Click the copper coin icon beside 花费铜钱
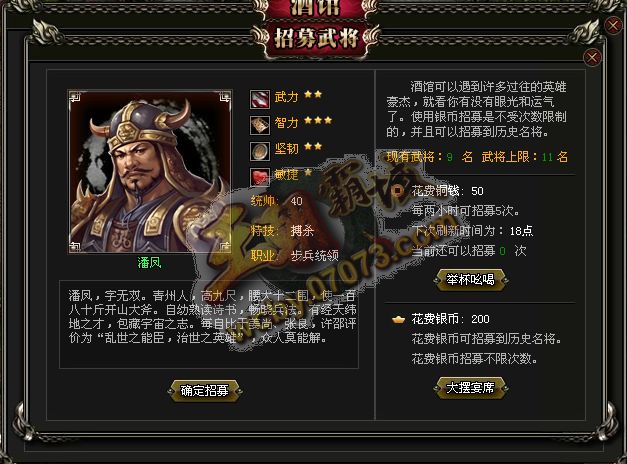The width and height of the screenshot is (627, 464). [398, 191]
